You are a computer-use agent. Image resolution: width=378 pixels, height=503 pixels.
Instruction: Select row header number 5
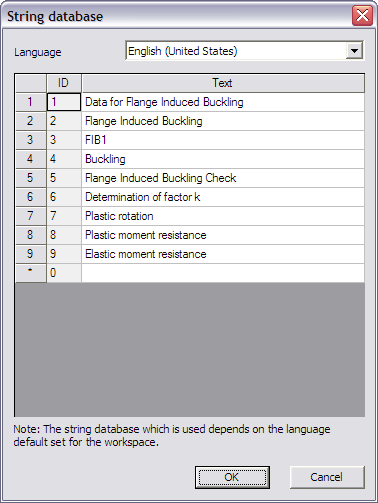[30, 178]
